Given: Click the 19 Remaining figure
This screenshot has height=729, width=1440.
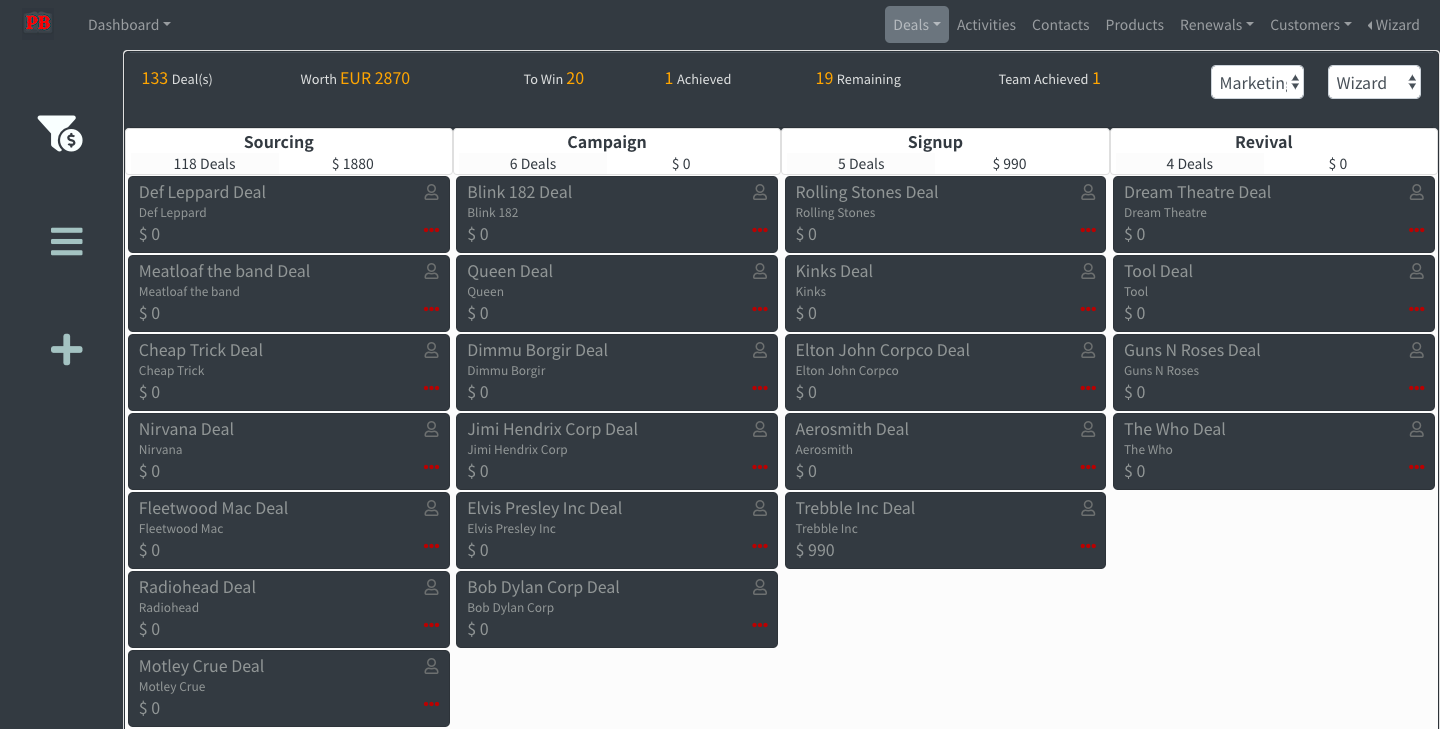Looking at the screenshot, I should pyautogui.click(x=858, y=79).
